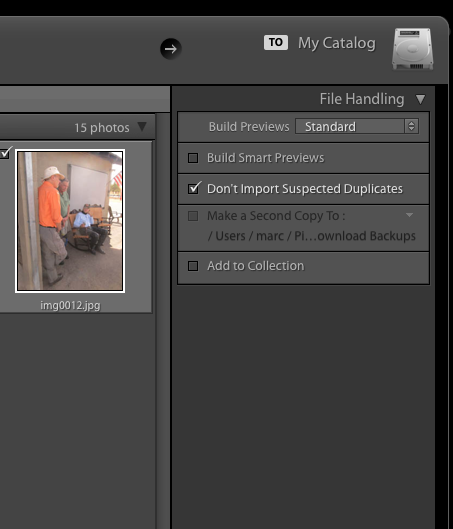Tick the Add to Collection checkbox
The height and width of the screenshot is (529, 453).
(193, 266)
